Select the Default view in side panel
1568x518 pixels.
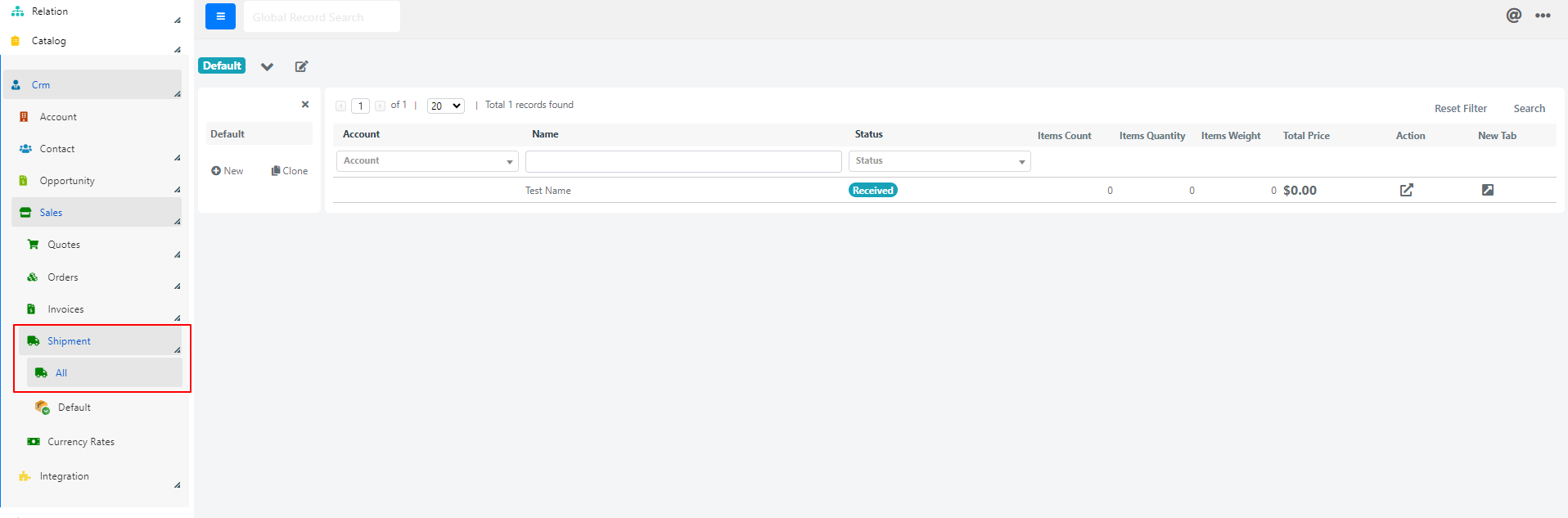coord(259,134)
